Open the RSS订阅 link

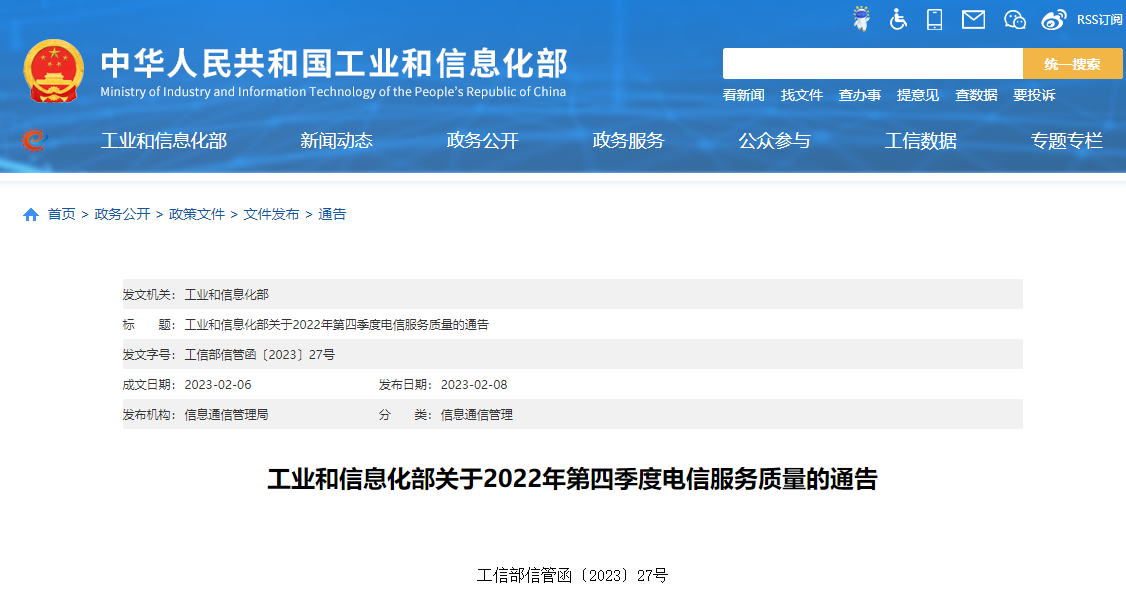[1099, 20]
